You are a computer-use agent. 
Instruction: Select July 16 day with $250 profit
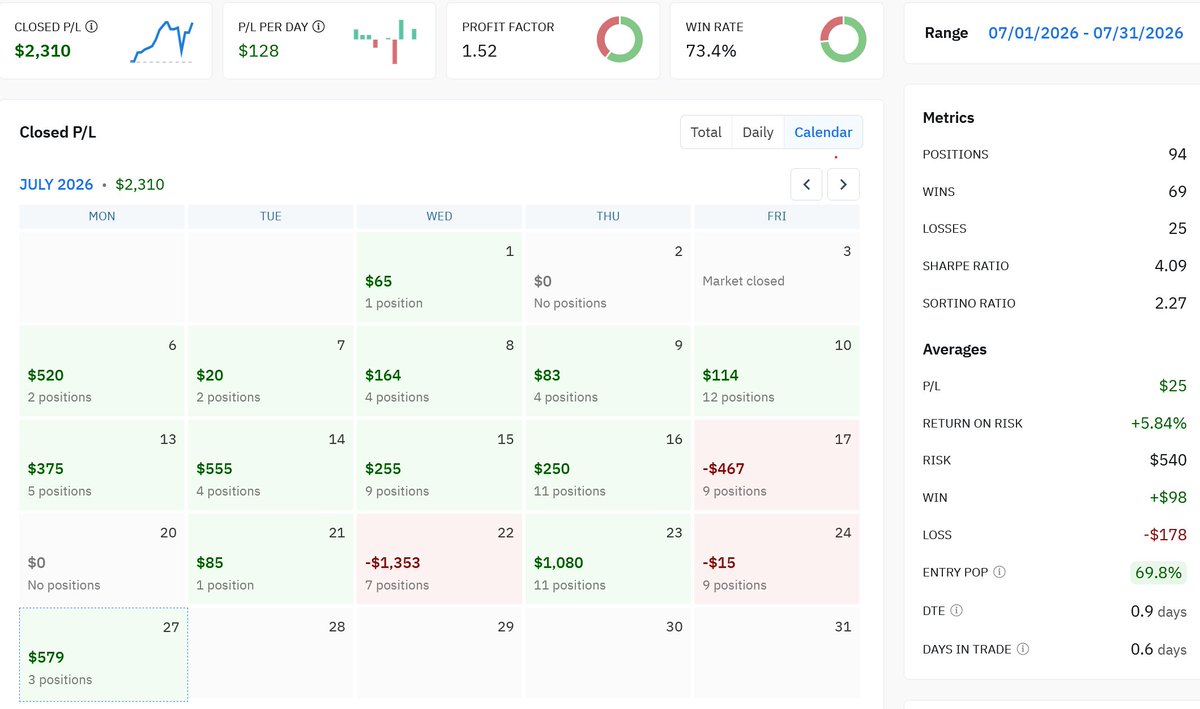pyautogui.click(x=608, y=465)
